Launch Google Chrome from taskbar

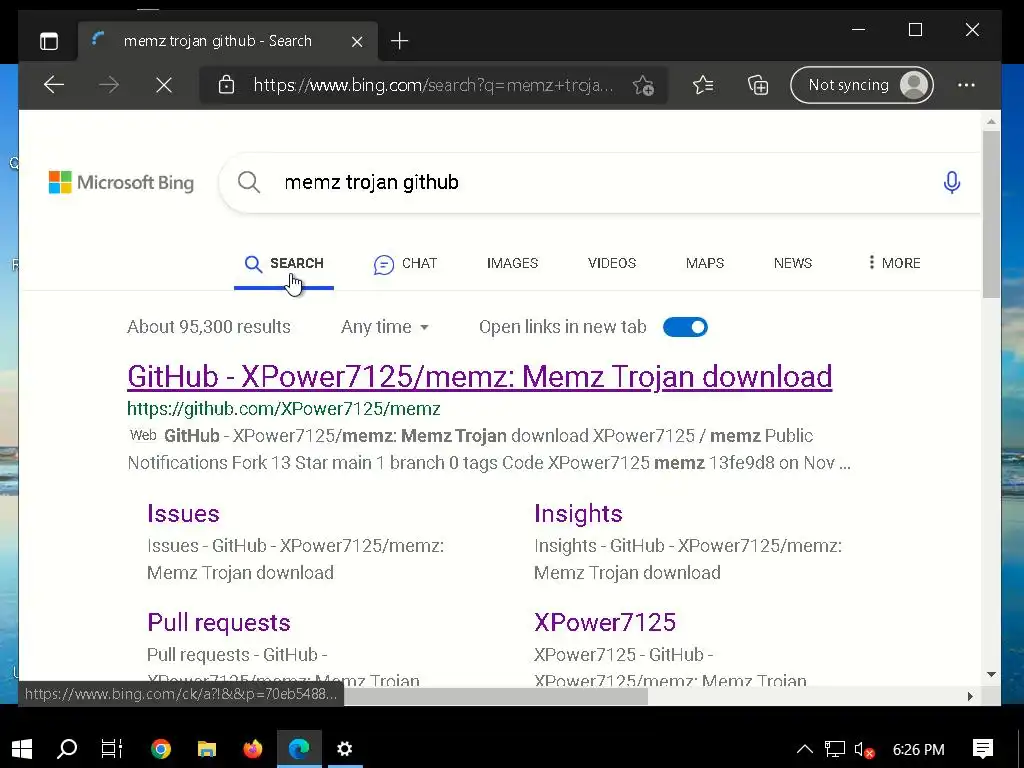[161, 749]
